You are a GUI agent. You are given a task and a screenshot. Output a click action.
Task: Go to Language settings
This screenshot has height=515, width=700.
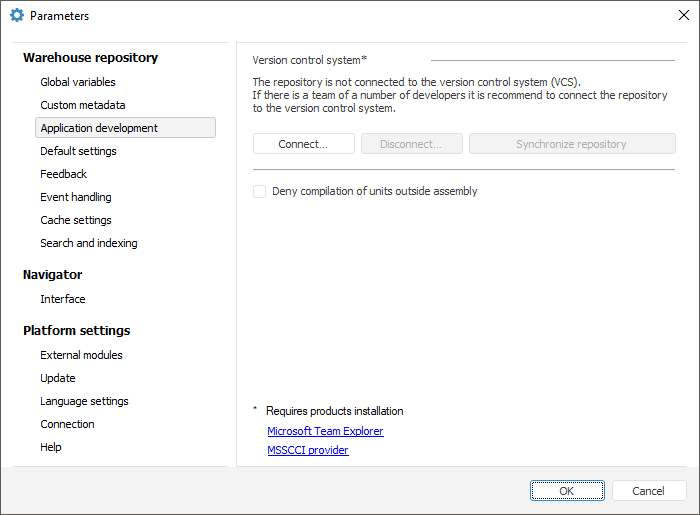pyautogui.click(x=84, y=401)
